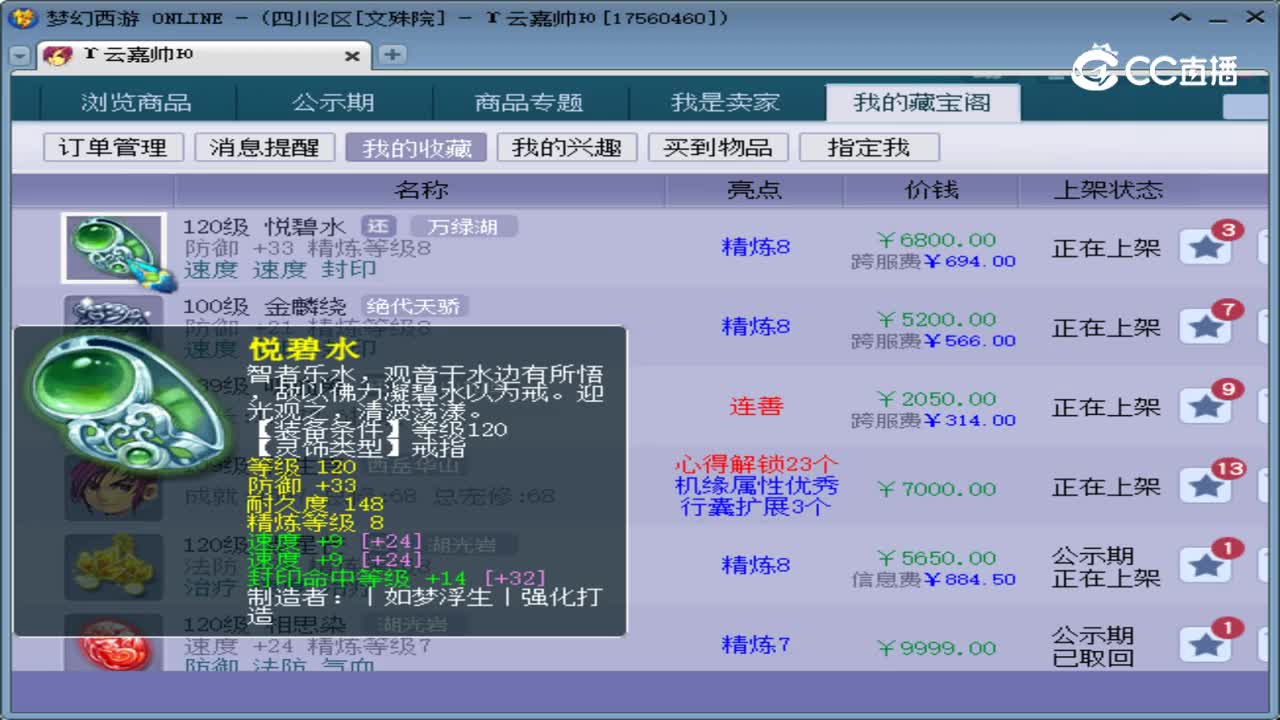Click the favorite star with badge 13
The width and height of the screenshot is (1280, 720).
(1205, 486)
